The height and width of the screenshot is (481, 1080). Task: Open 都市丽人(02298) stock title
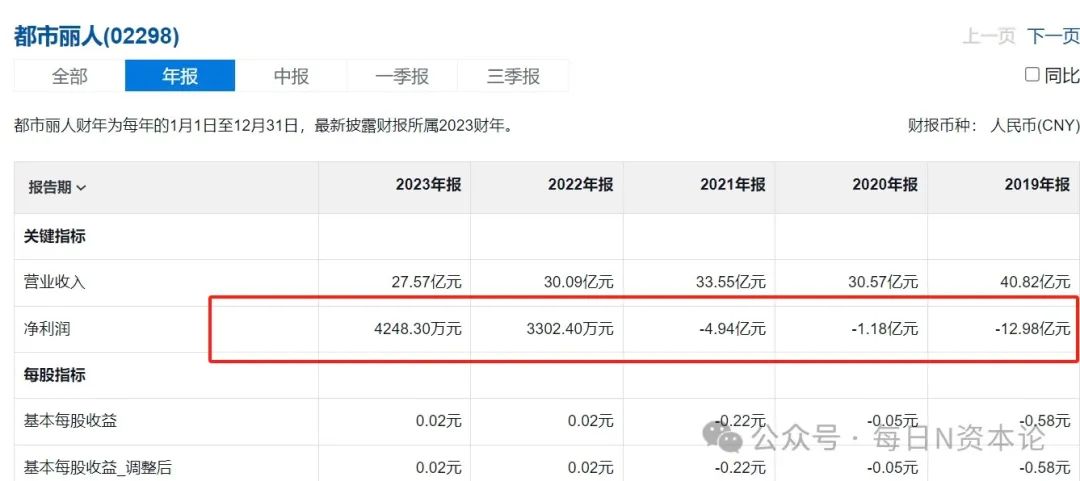point(96,36)
